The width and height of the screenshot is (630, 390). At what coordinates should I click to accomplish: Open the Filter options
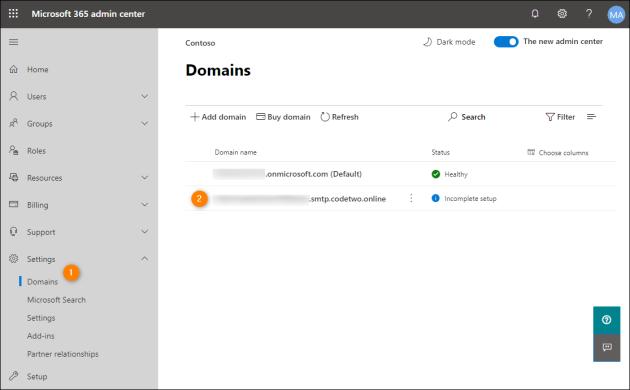[x=560, y=117]
